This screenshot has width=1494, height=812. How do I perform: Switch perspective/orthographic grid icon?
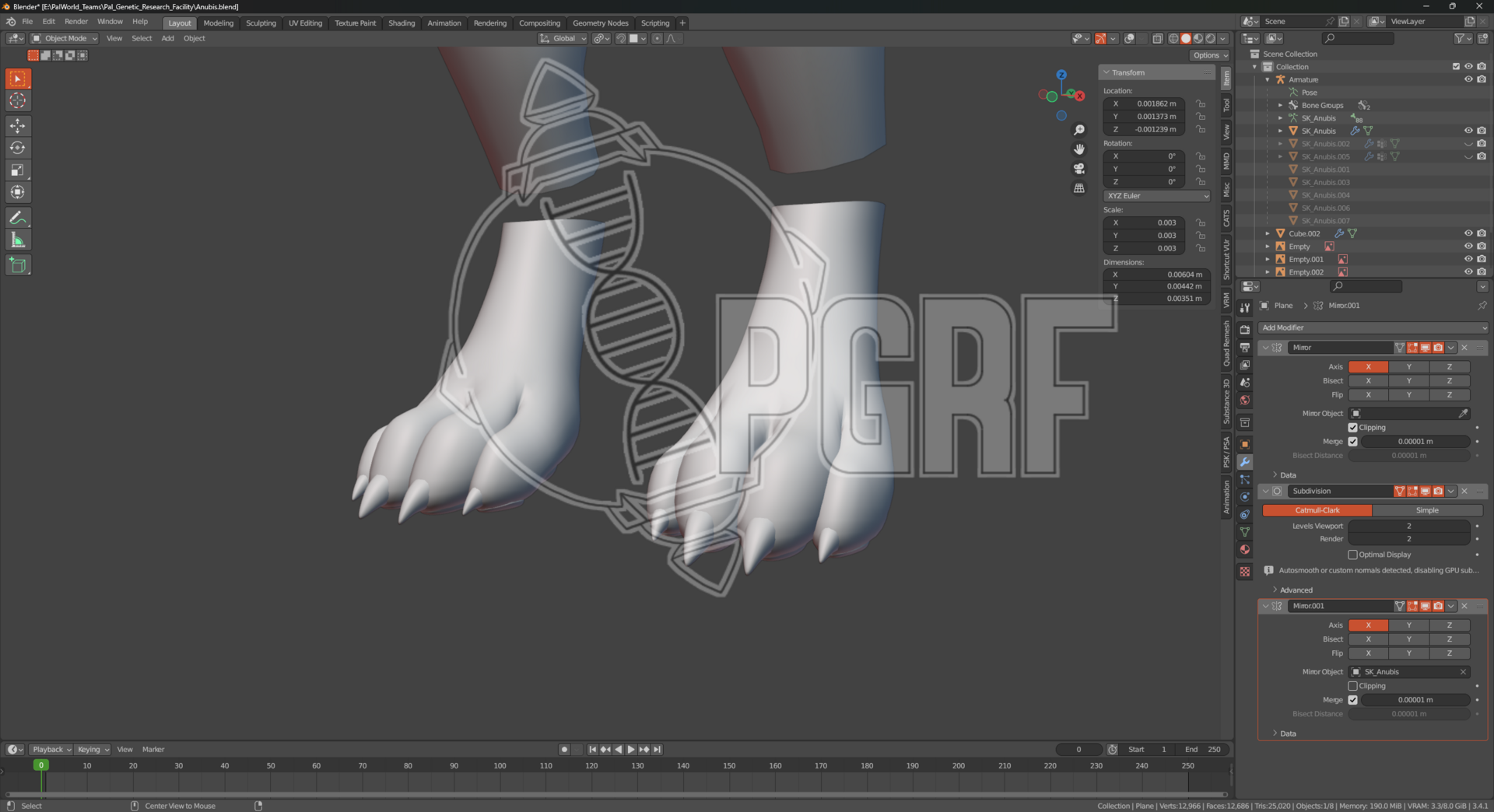[x=1079, y=188]
